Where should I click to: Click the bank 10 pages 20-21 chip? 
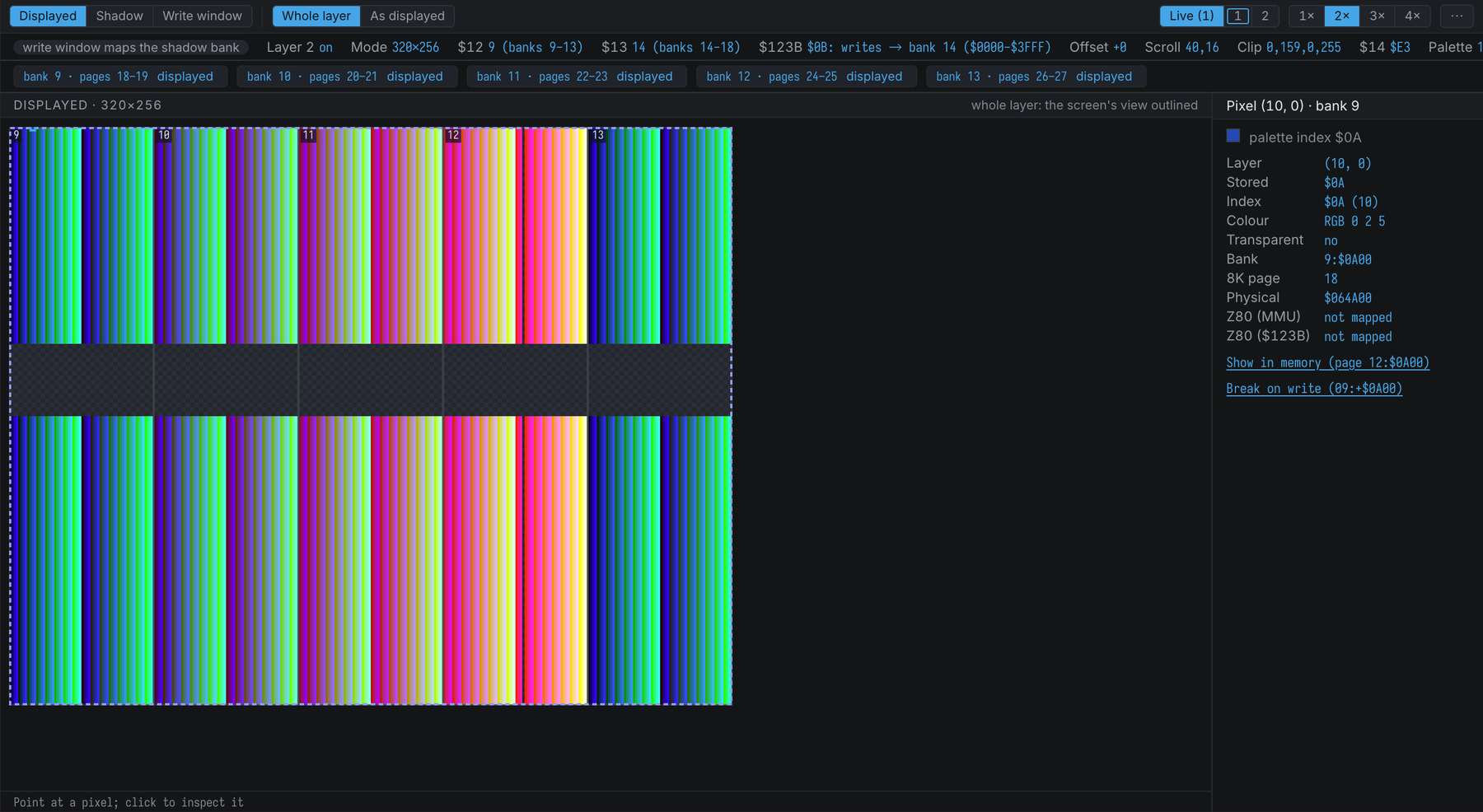(x=345, y=77)
